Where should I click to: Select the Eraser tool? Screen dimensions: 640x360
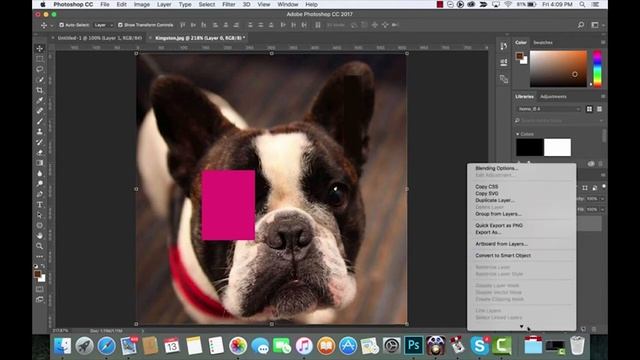click(x=40, y=152)
